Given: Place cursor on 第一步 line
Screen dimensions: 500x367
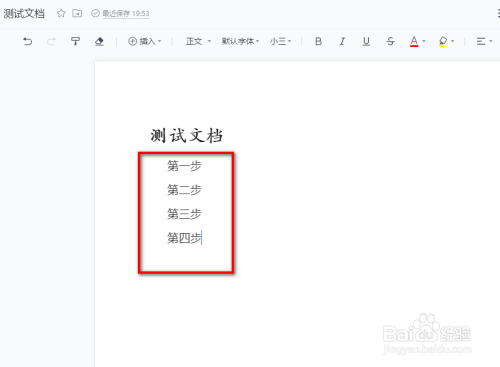Looking at the screenshot, I should click(184, 166).
